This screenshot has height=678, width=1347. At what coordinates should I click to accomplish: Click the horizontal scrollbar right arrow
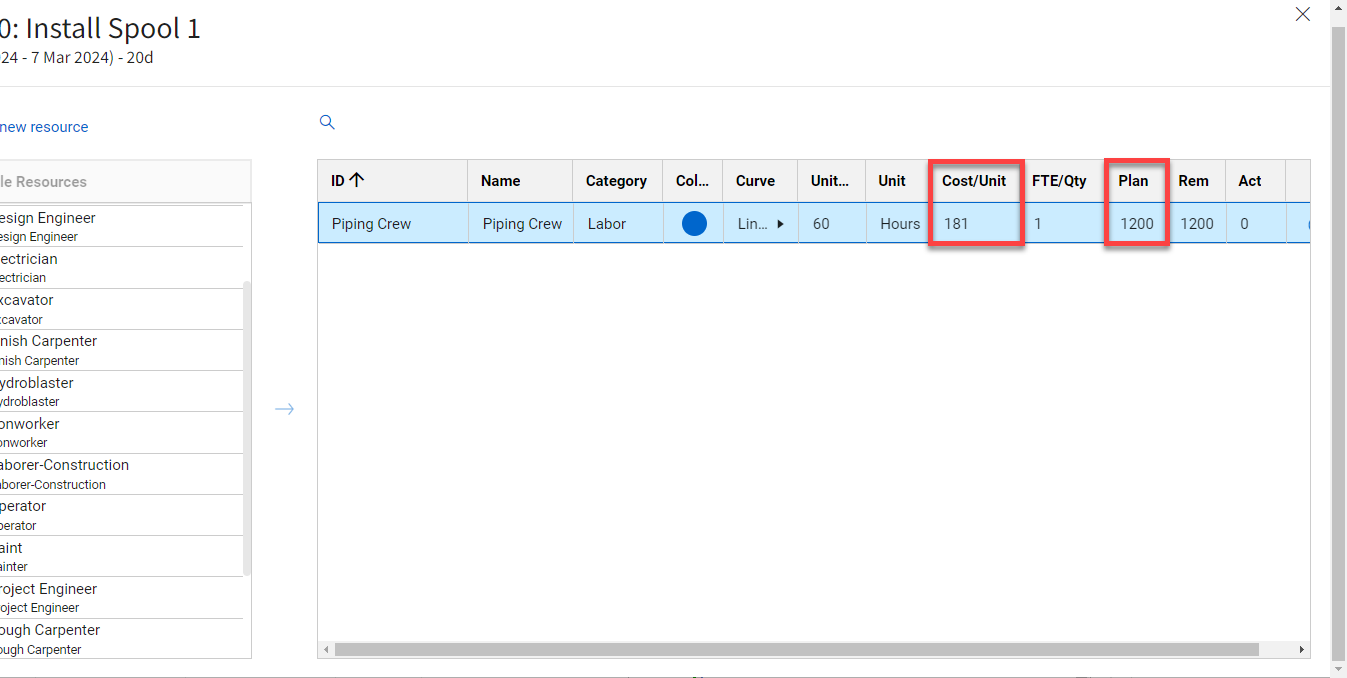(1301, 650)
